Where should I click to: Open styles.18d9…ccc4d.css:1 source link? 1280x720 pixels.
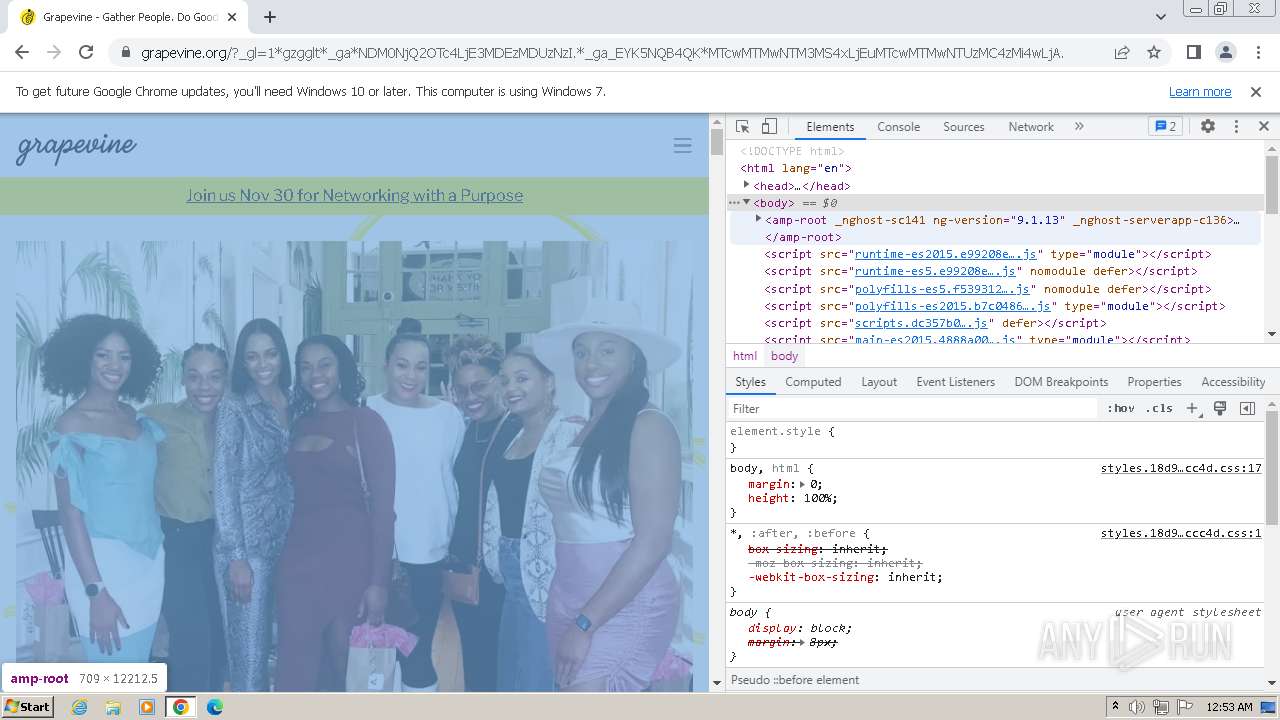click(x=1181, y=533)
